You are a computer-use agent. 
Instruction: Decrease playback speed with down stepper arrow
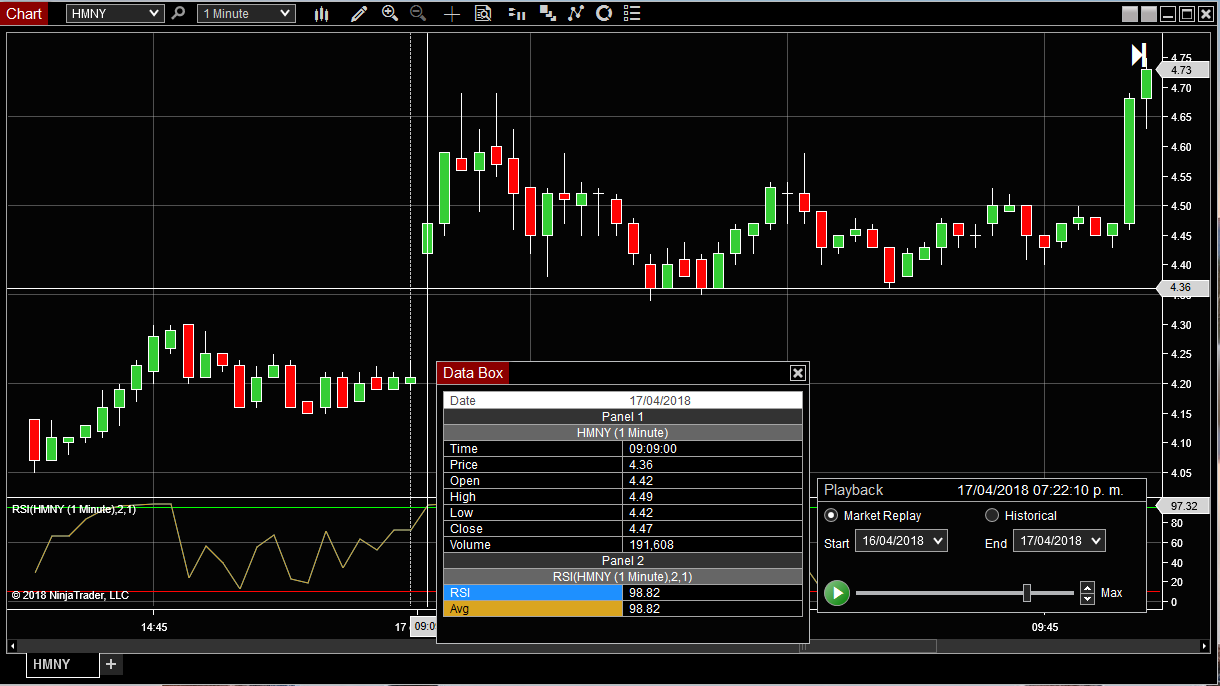(1088, 599)
